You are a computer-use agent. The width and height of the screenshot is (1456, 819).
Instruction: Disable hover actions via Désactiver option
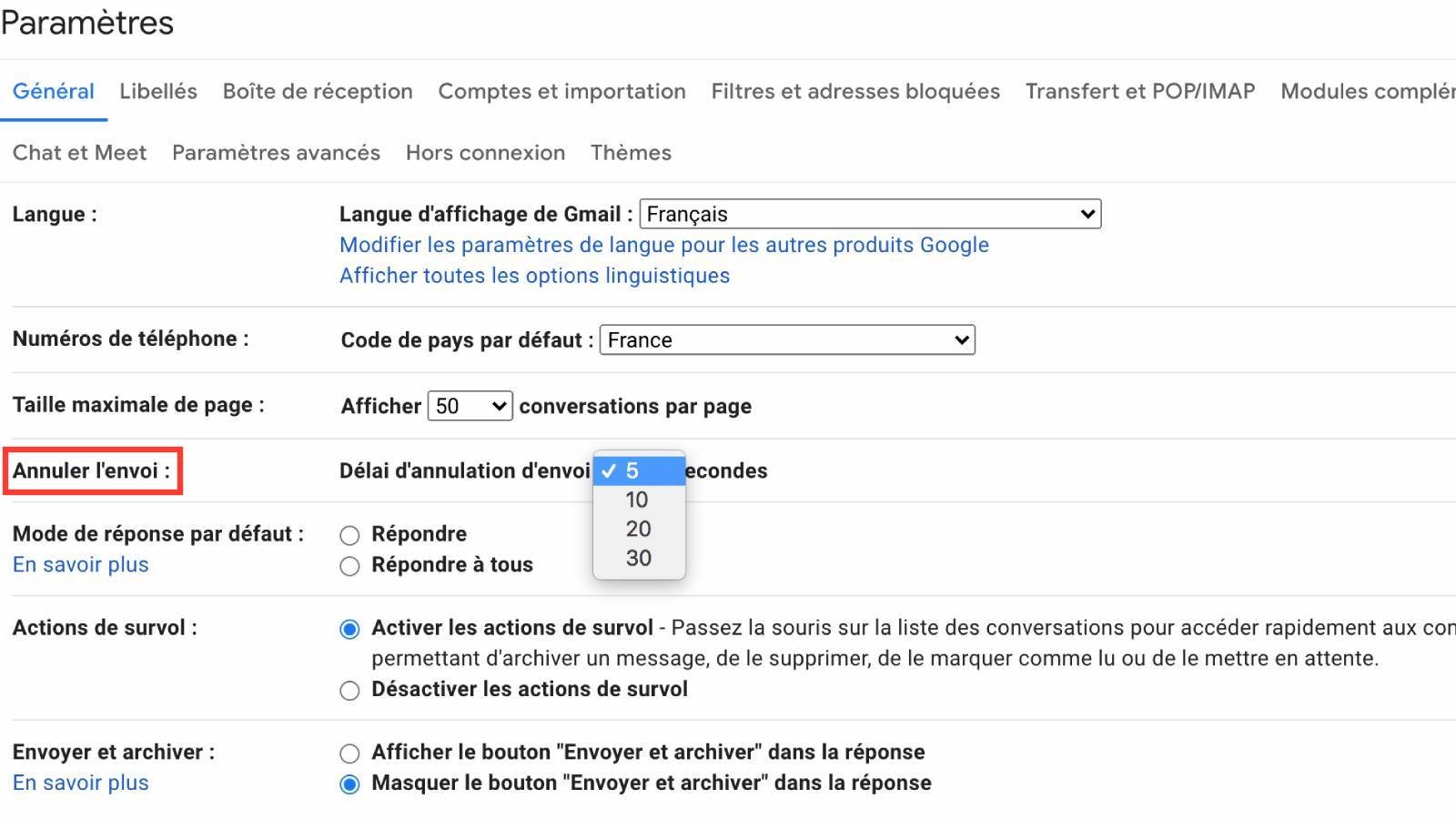(349, 690)
